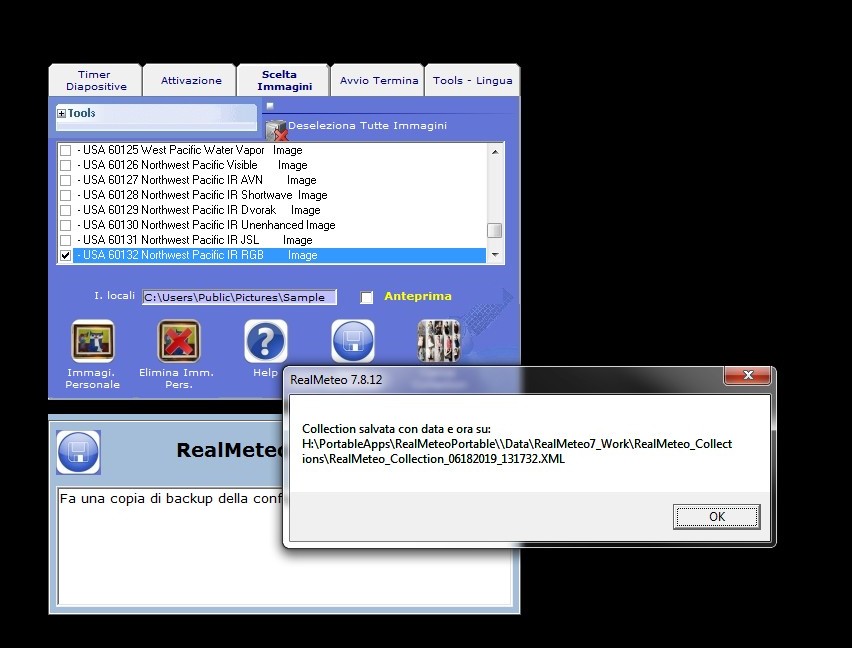This screenshot has width=852, height=648.
Task: Open the Attivazione tab
Action: coord(190,80)
